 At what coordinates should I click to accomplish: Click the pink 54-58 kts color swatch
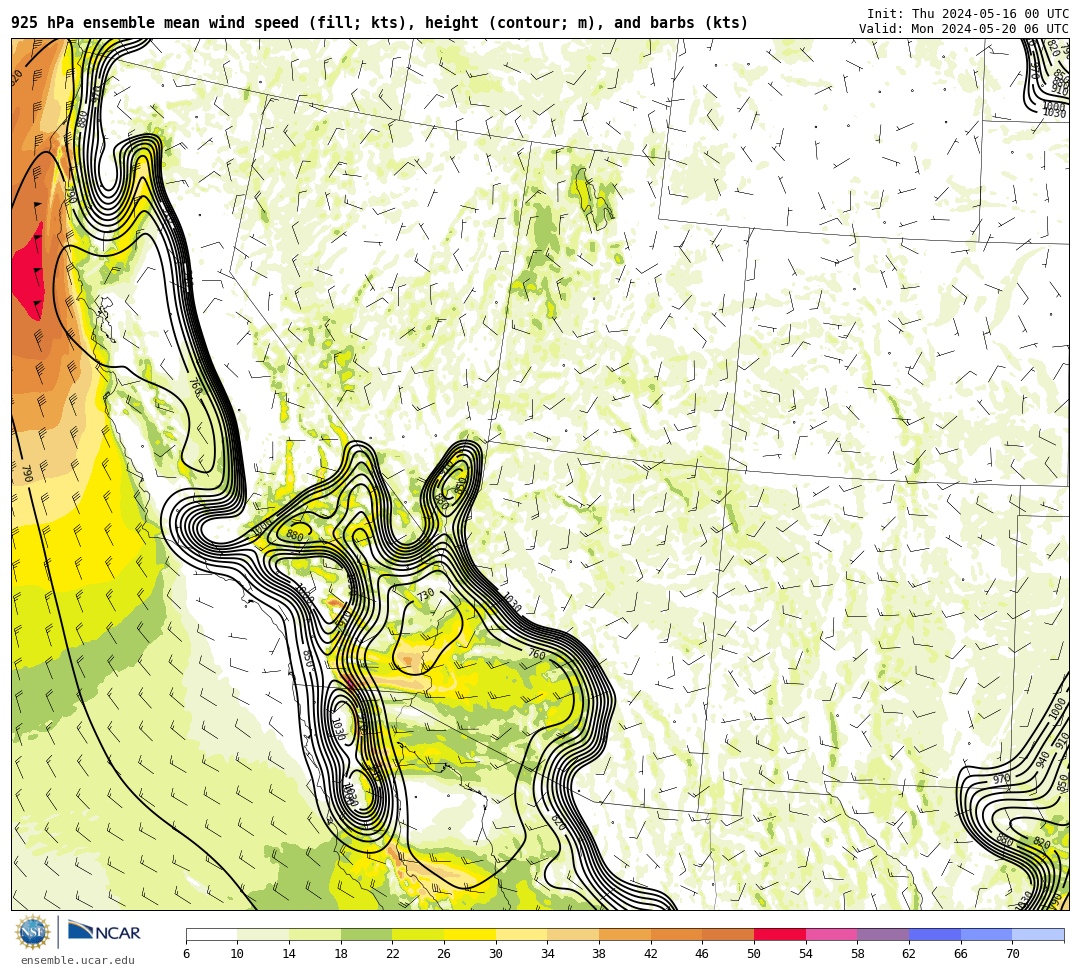point(831,934)
